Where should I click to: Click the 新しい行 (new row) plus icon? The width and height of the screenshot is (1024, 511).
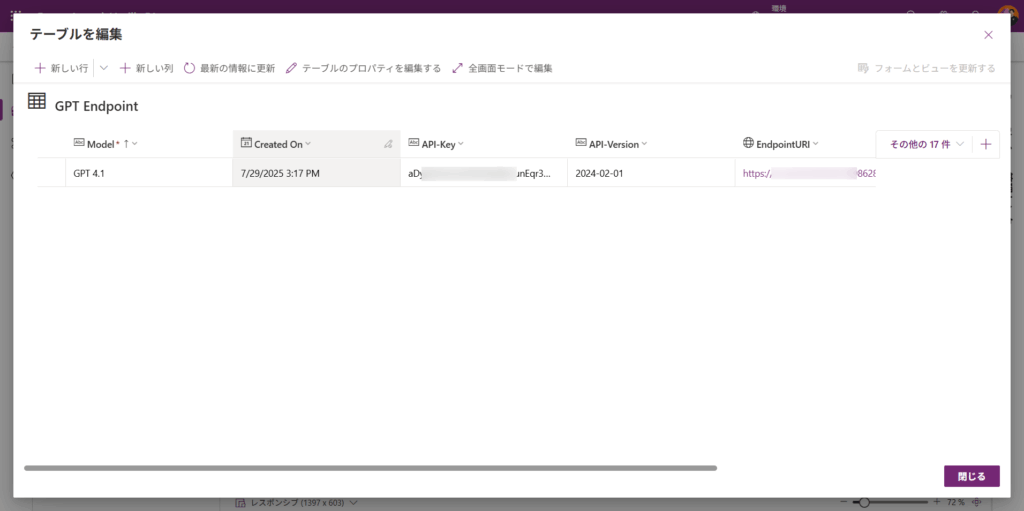(x=40, y=68)
